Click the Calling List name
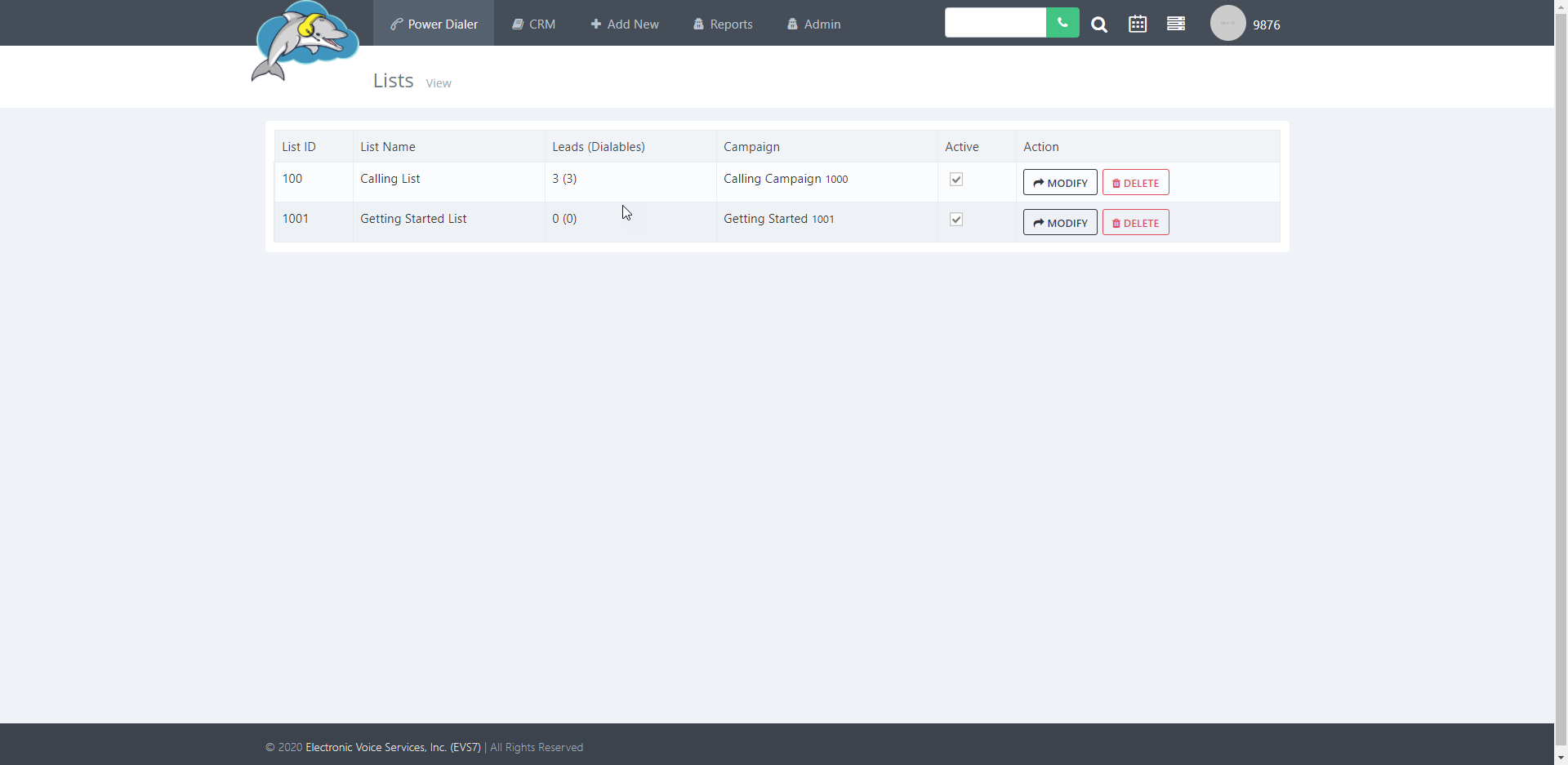Viewport: 1568px width, 765px height. [x=390, y=179]
